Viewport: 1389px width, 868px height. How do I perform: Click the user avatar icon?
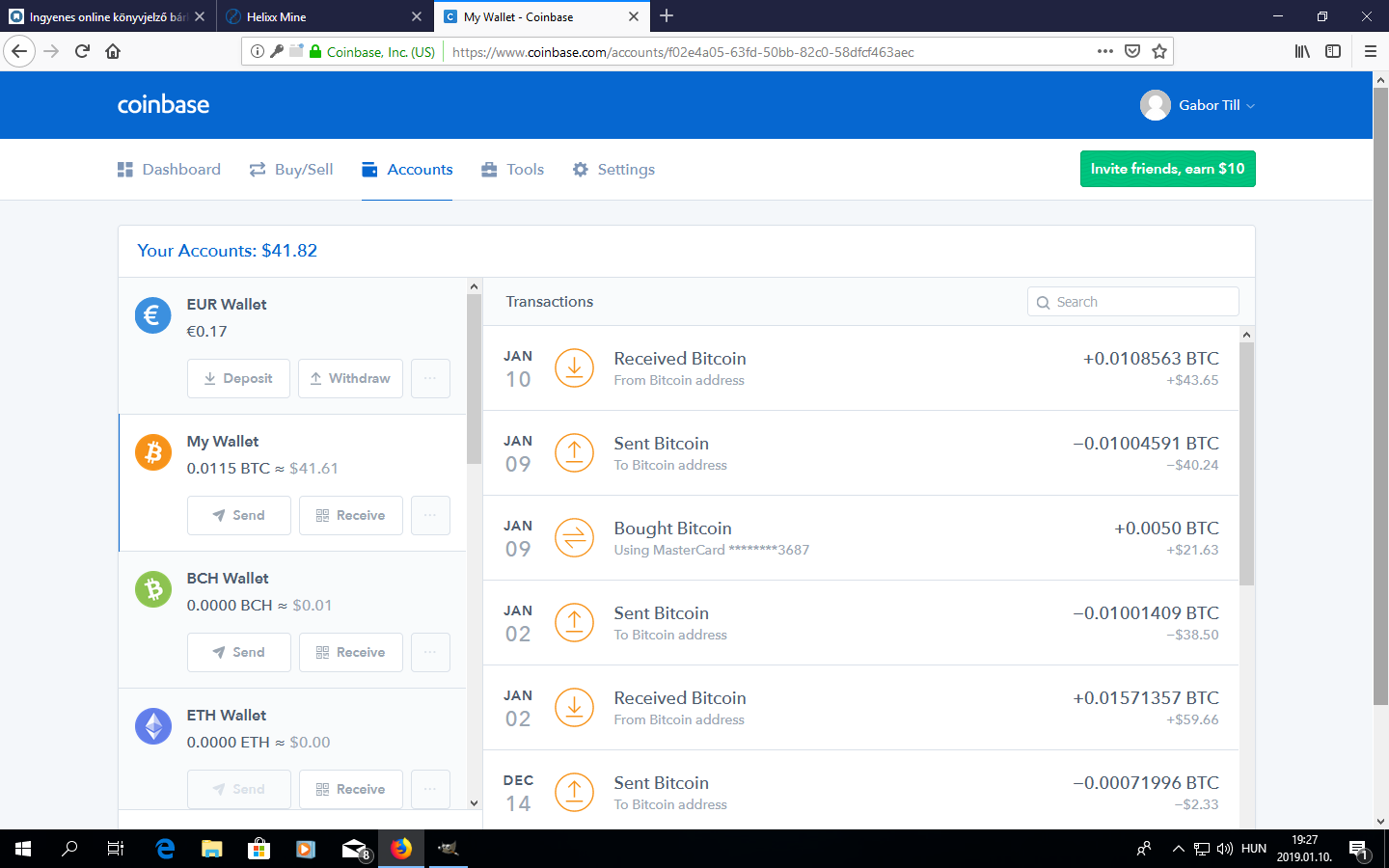click(1155, 105)
